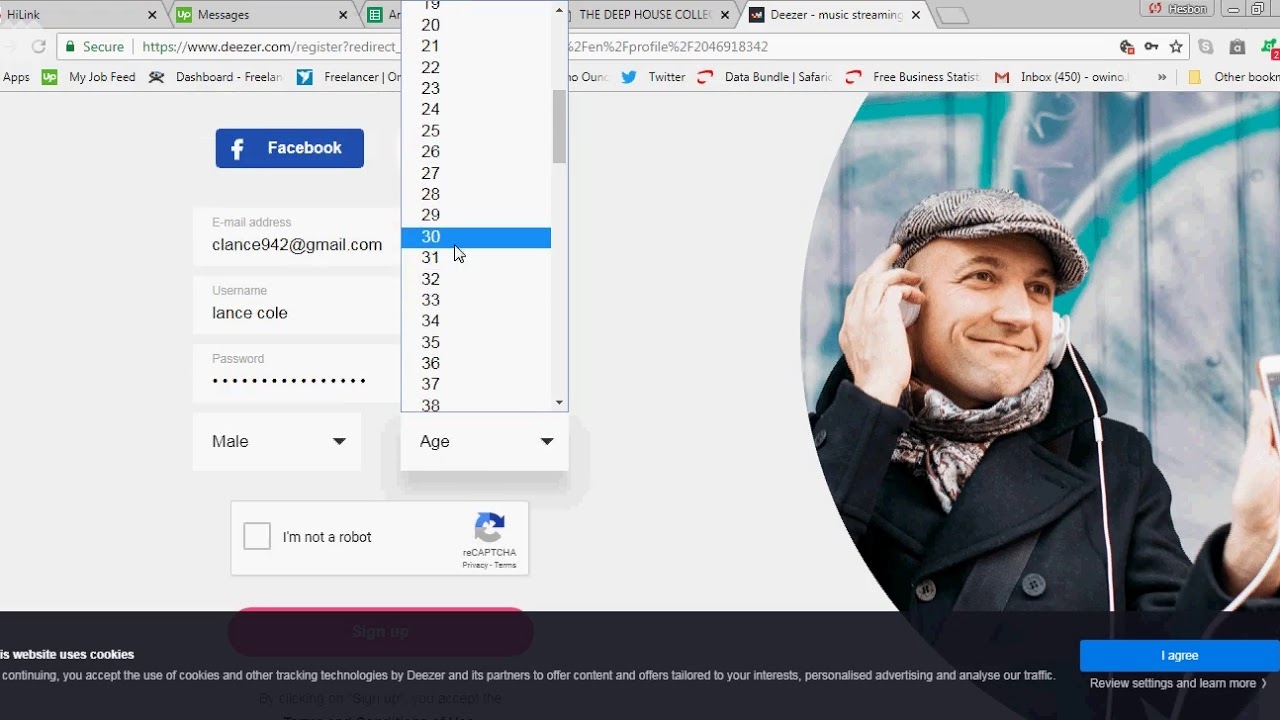Click the Hesbon profile button
The height and width of the screenshot is (720, 1280).
pos(1177,8)
